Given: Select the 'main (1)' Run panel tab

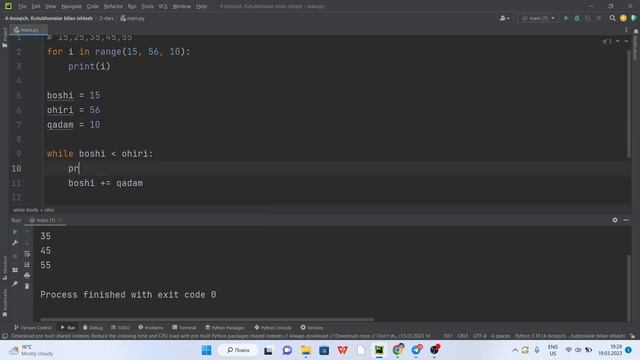Looking at the screenshot, I should (45, 220).
